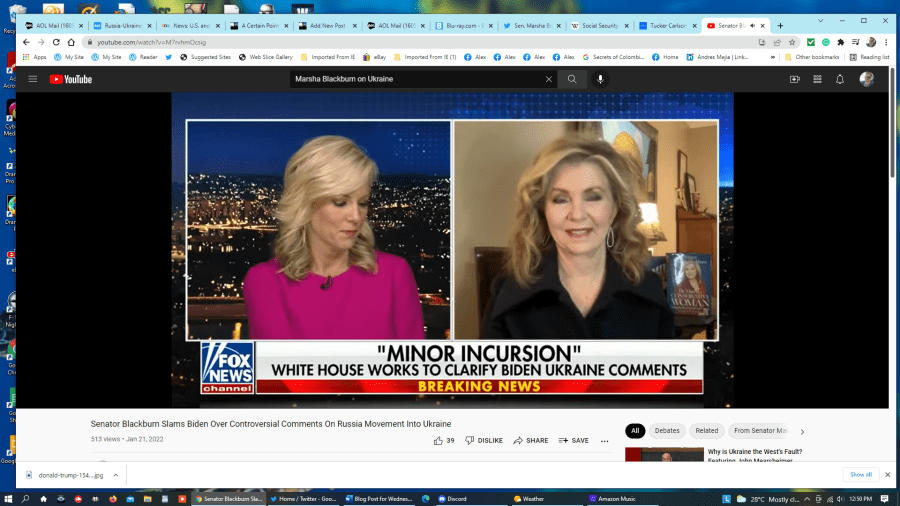This screenshot has width=900, height=506.
Task: Select the Debates filter chip
Action: tap(668, 431)
